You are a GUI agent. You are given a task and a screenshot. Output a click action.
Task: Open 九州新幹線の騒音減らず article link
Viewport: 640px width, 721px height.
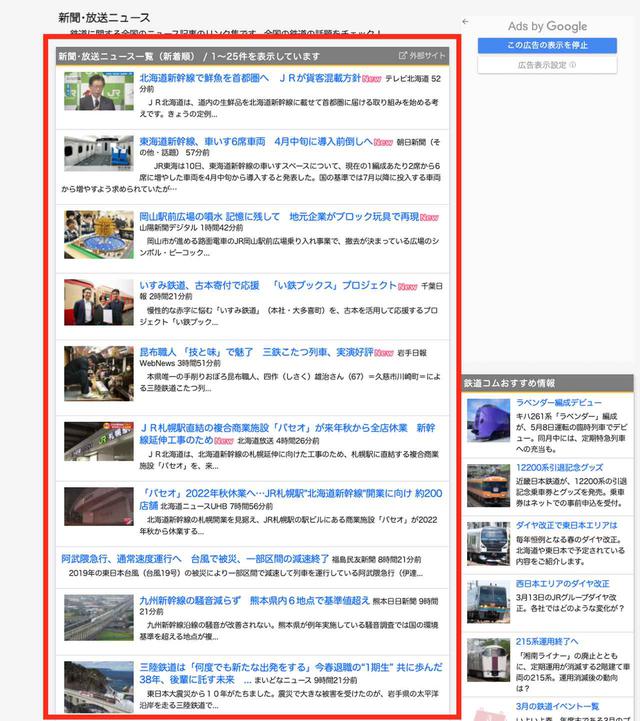pyautogui.click(x=254, y=601)
